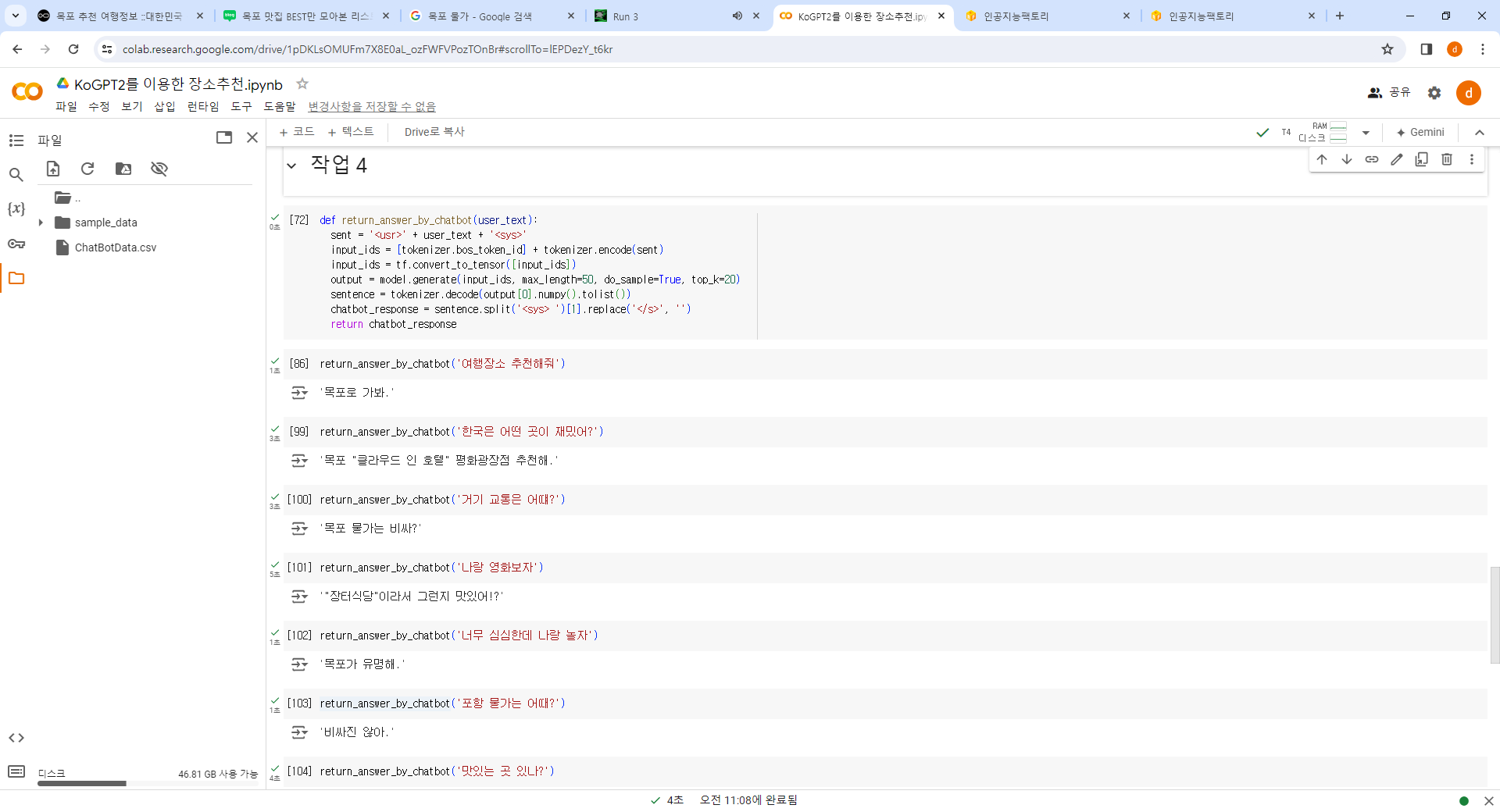The image size is (1500, 812).
Task: Click the delete cell trash icon
Action: click(x=1447, y=159)
